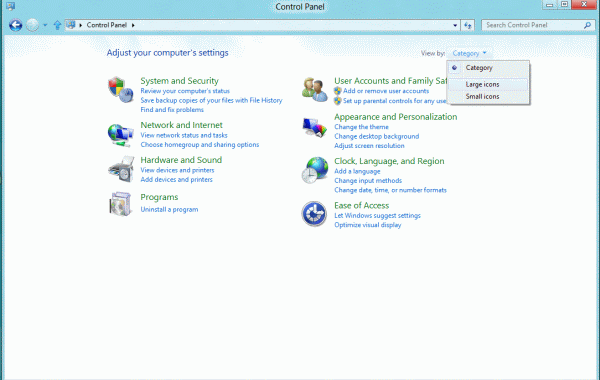Click Choose homegroup and sharing options

tap(200, 145)
